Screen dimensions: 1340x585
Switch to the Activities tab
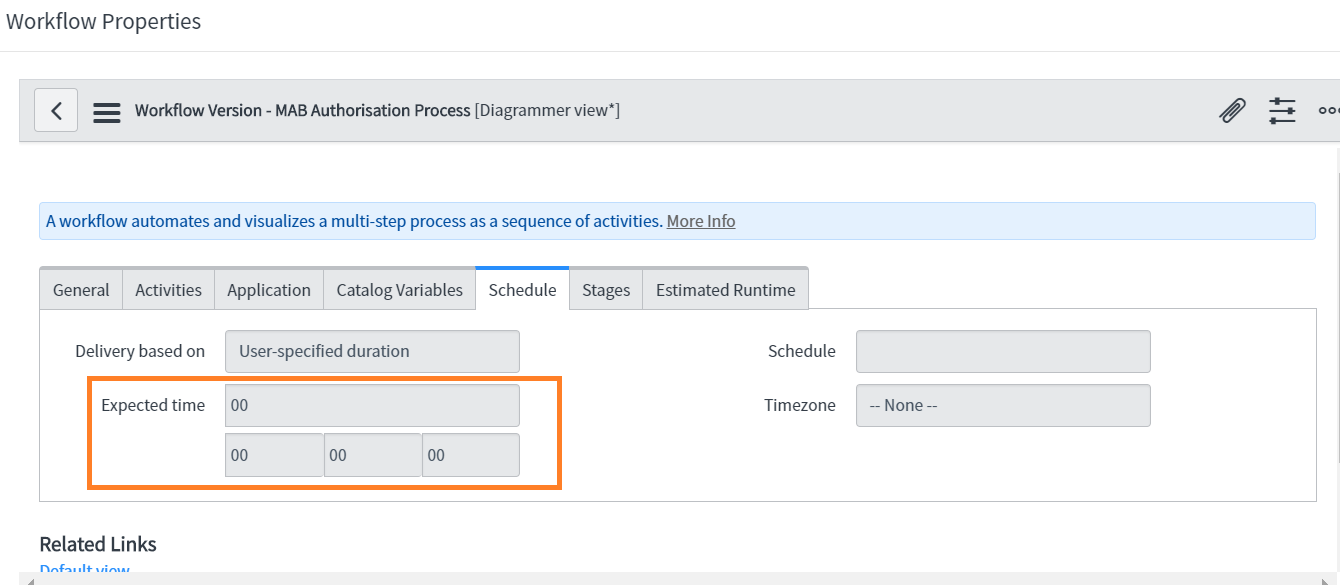[168, 289]
